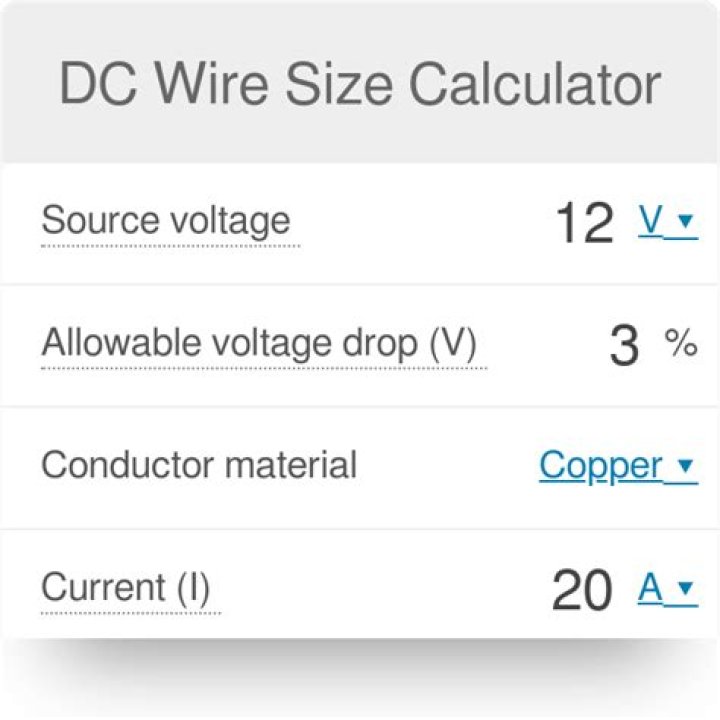Open the source voltage unit dropdown
Image resolution: width=720 pixels, height=720 pixels.
(x=666, y=222)
